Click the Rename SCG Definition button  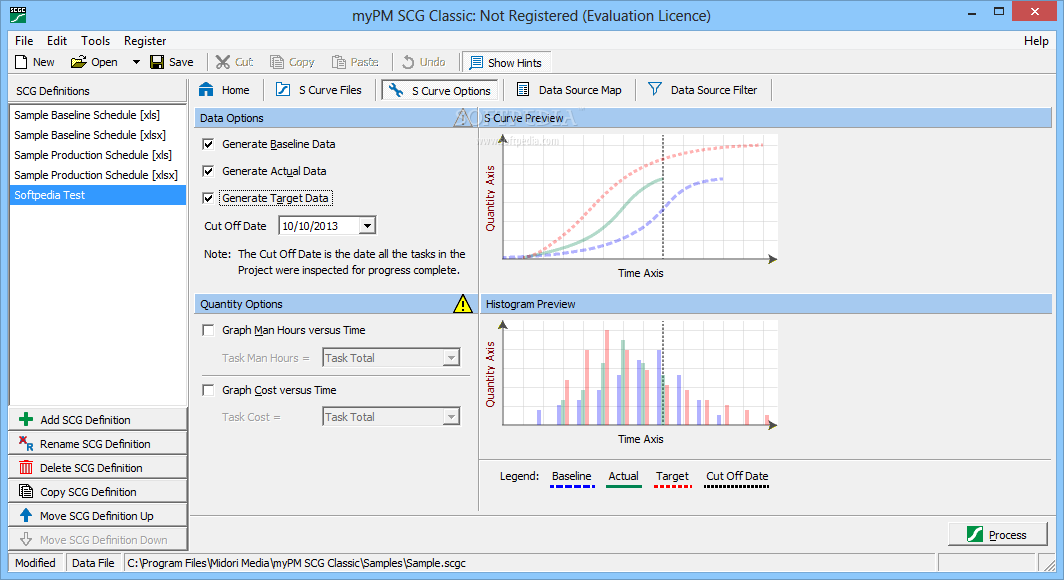coord(98,444)
